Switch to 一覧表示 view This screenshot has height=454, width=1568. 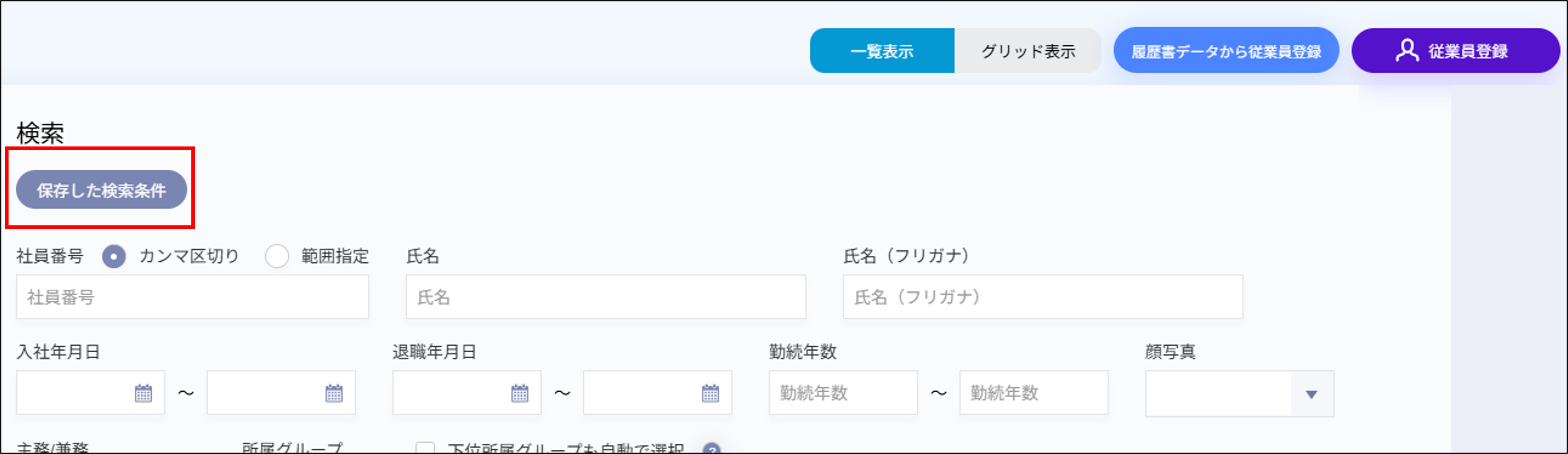(881, 50)
